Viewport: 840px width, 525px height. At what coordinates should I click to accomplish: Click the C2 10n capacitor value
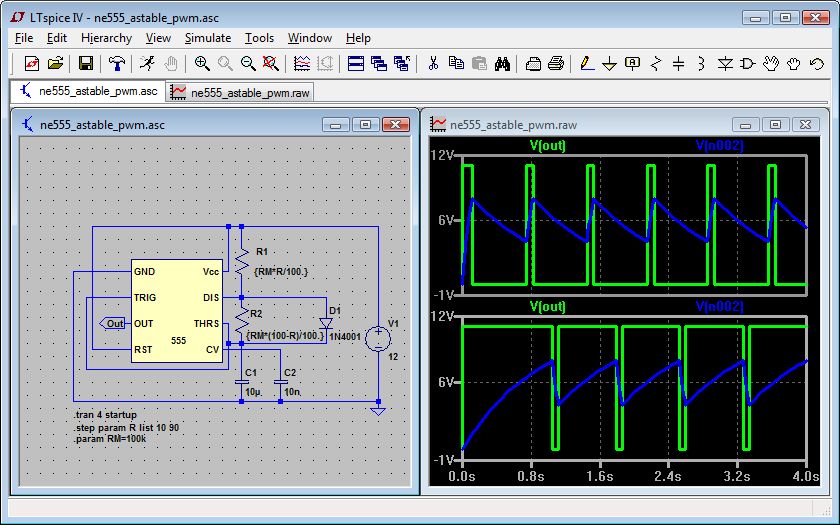coord(291,392)
